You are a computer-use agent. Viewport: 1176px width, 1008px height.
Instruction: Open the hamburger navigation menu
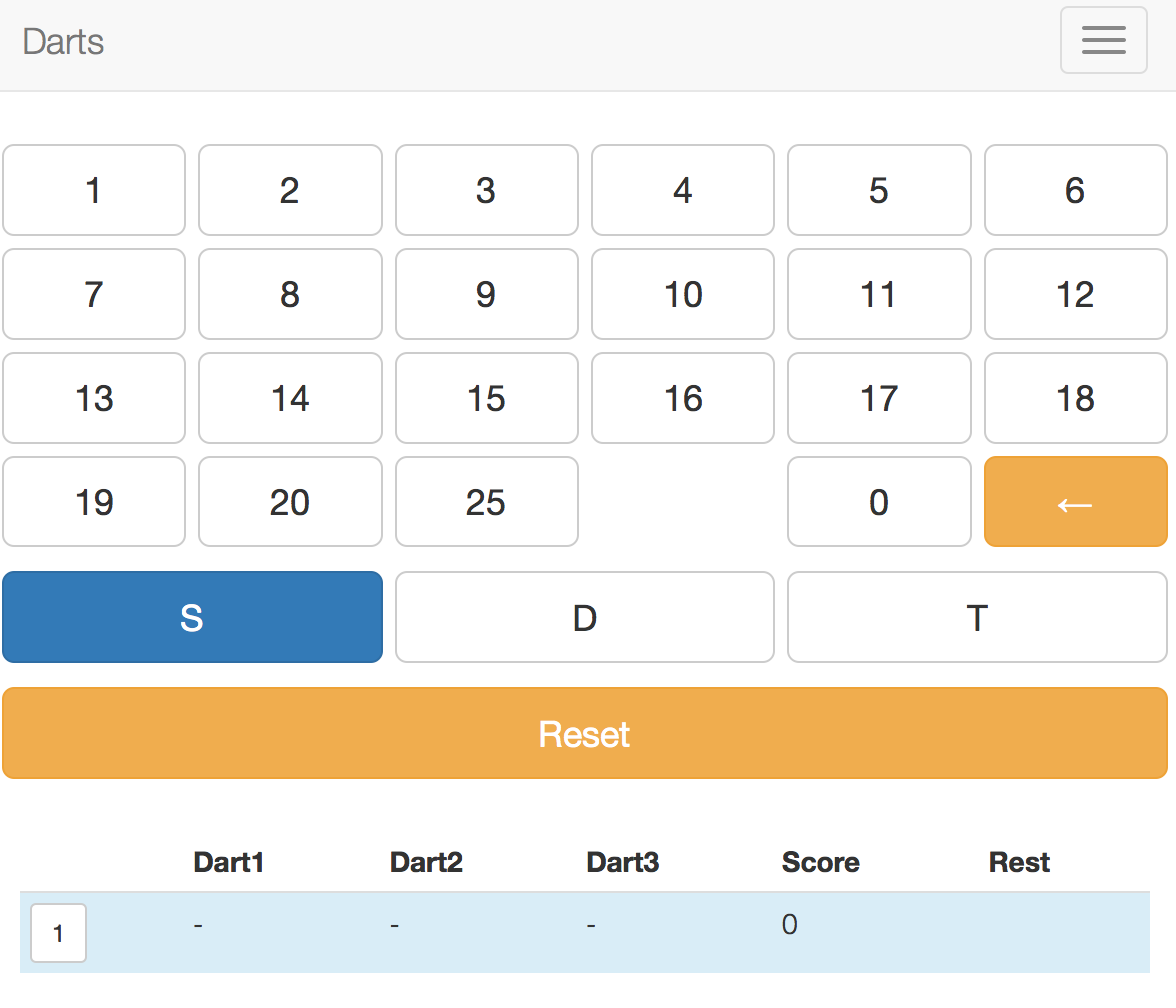click(x=1103, y=40)
